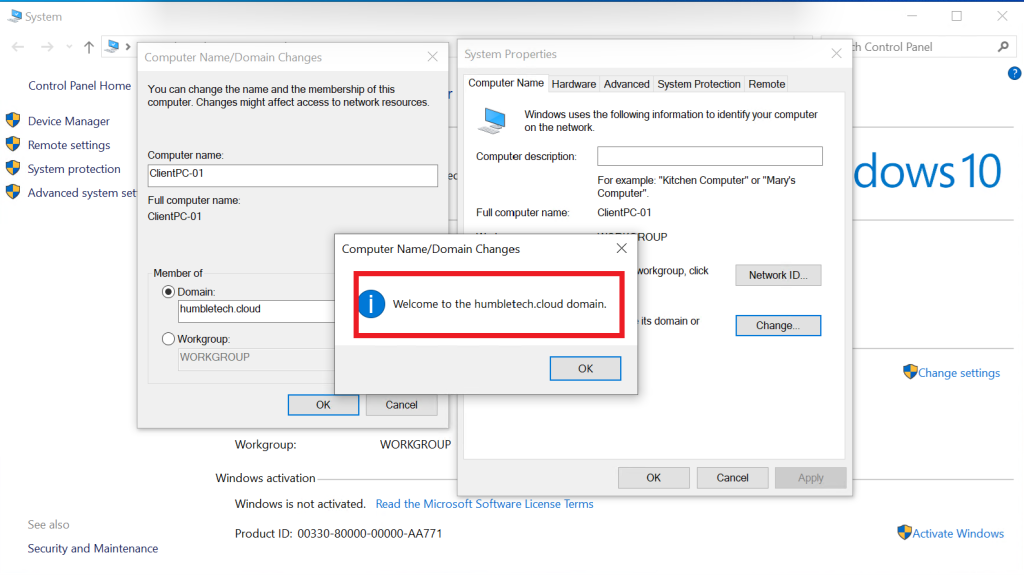The height and width of the screenshot is (575, 1024).
Task: Expand the recent locations dropdown arrow
Action: (x=69, y=47)
